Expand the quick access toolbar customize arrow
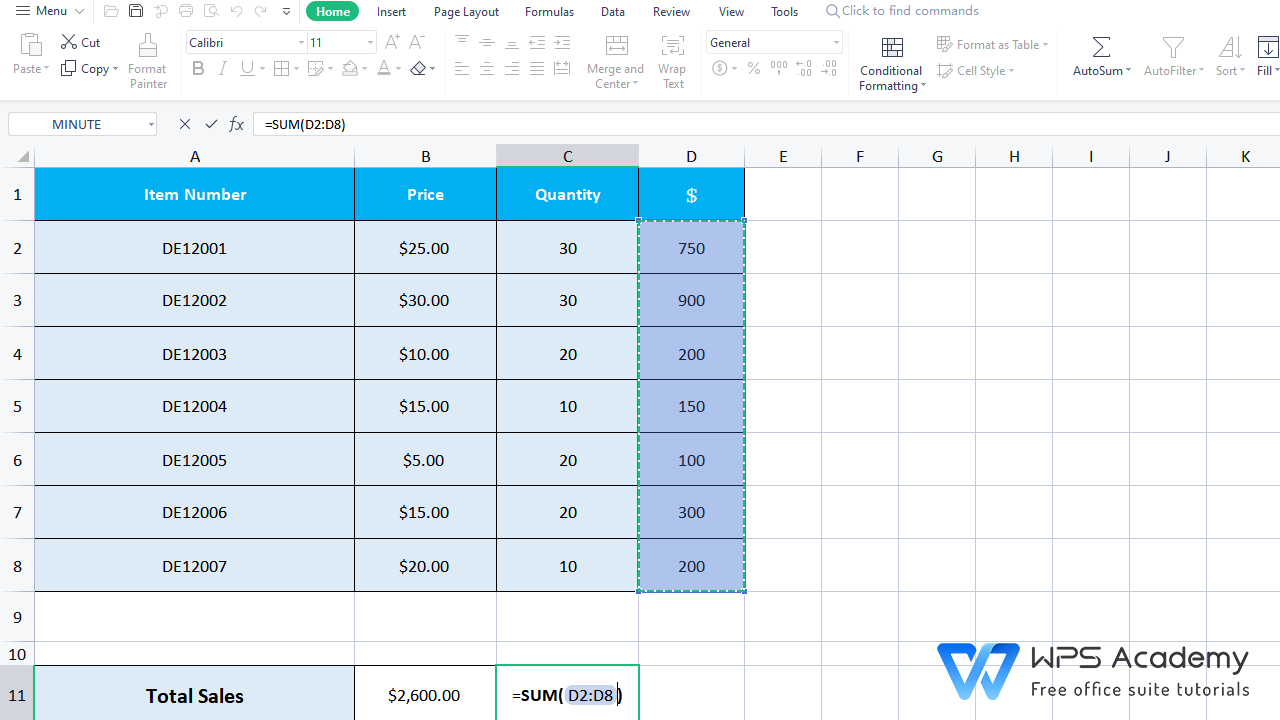The width and height of the screenshot is (1280, 720). [x=287, y=12]
